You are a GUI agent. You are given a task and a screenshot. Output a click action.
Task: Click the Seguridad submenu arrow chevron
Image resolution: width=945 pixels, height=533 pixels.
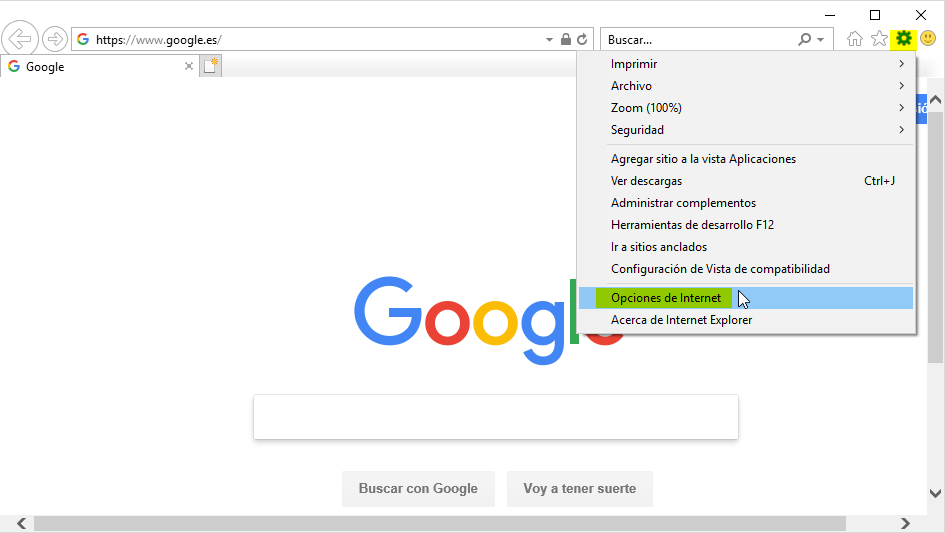902,130
